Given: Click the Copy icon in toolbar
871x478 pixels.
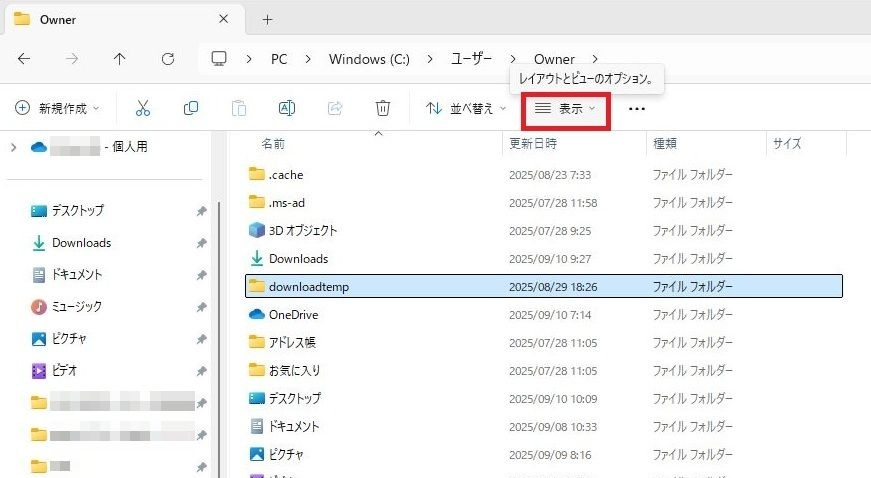Looking at the screenshot, I should (191, 108).
